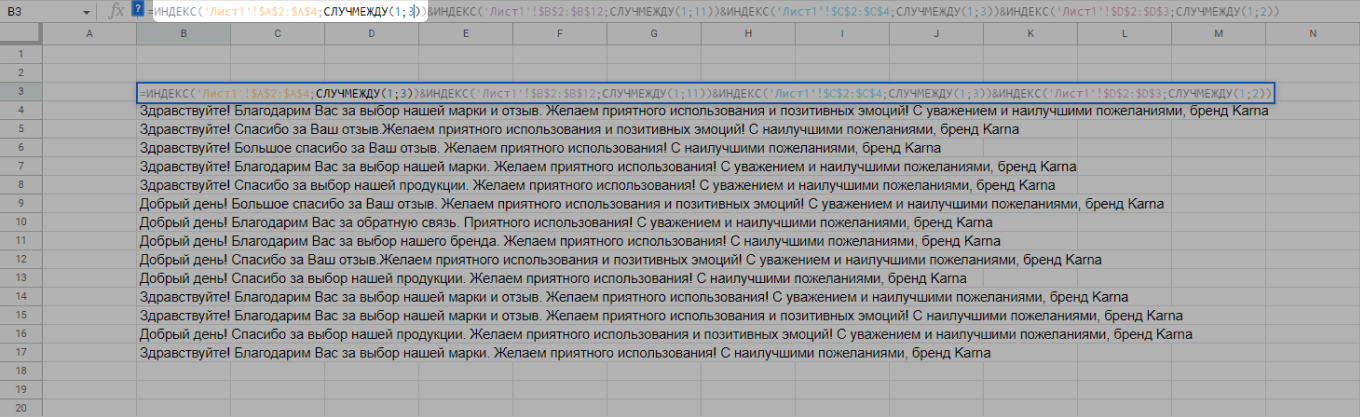Select column B header
Image resolution: width=1360 pixels, height=417 pixels.
click(183, 35)
